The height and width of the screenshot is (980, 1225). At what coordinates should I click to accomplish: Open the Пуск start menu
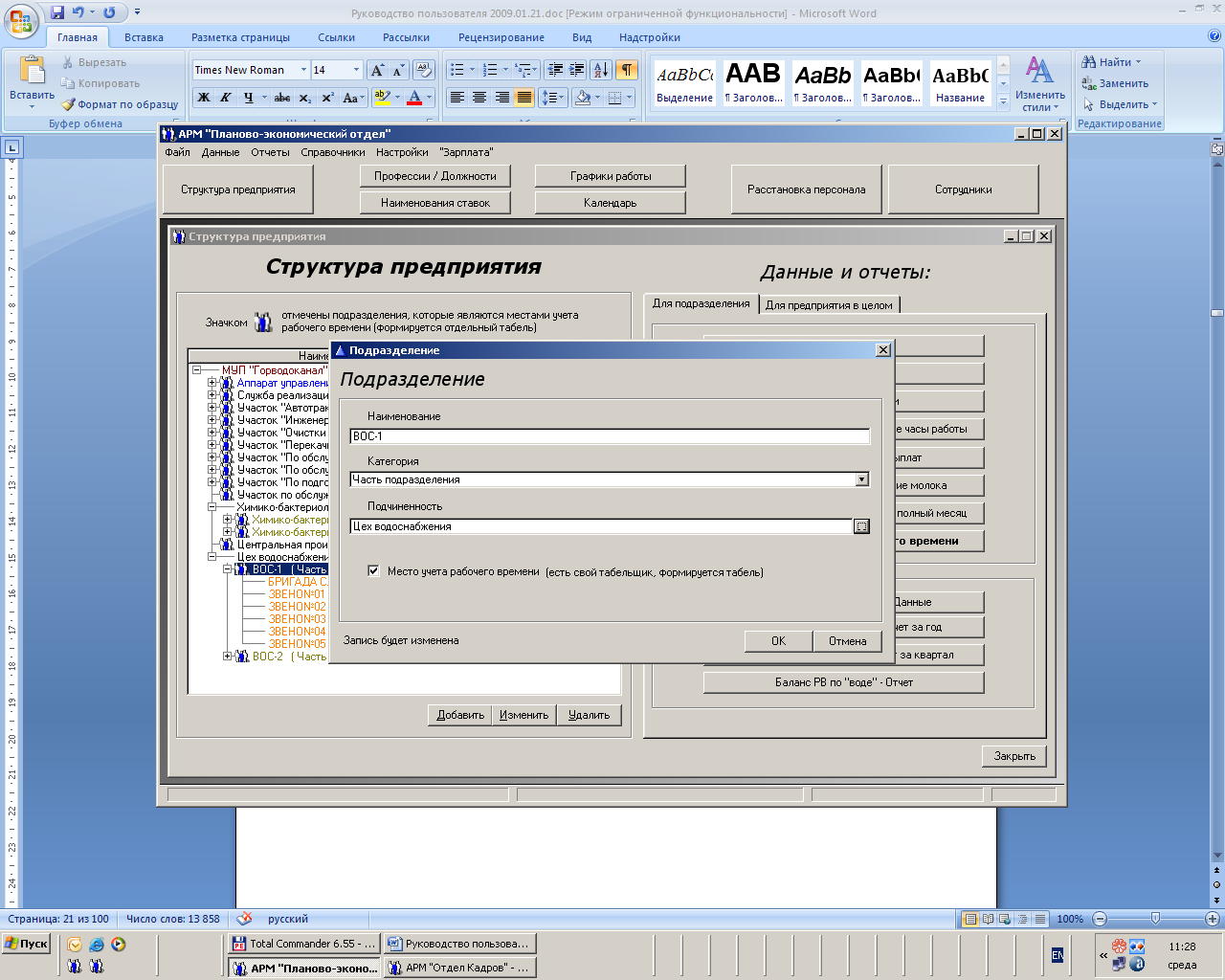coord(26,944)
